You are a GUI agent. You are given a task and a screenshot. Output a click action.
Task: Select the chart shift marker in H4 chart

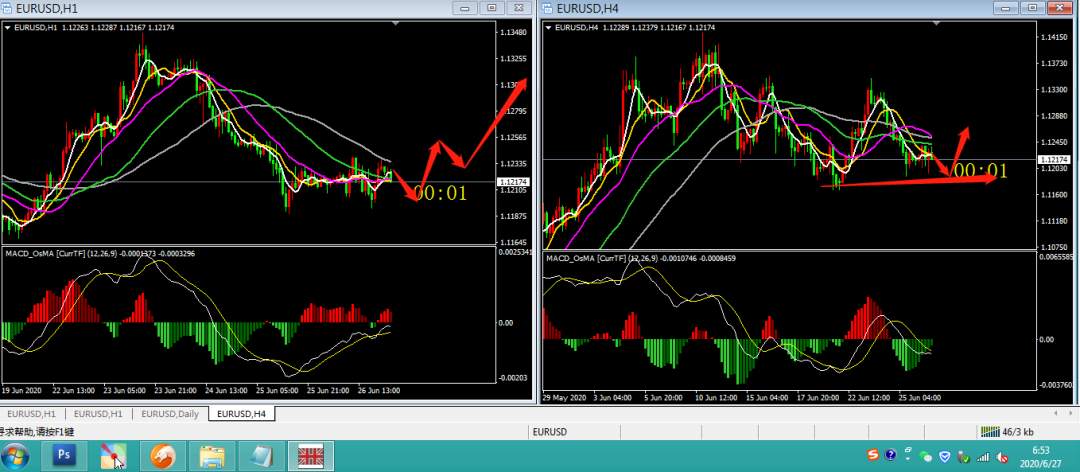click(x=937, y=23)
